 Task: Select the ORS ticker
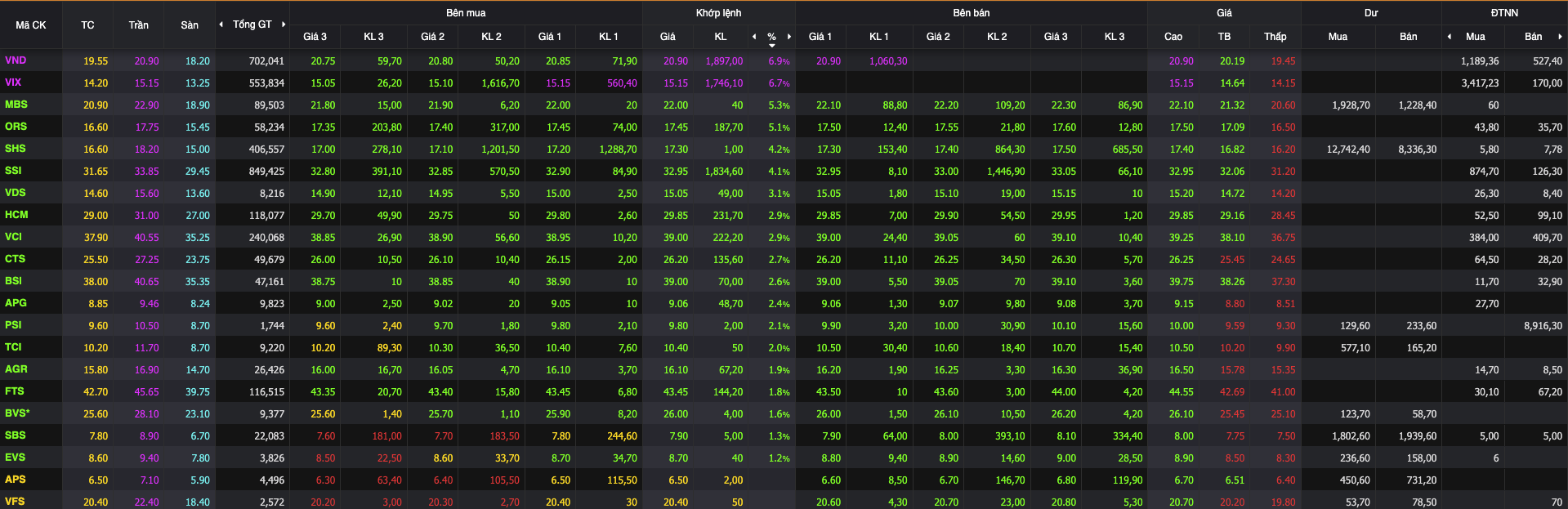click(x=16, y=127)
